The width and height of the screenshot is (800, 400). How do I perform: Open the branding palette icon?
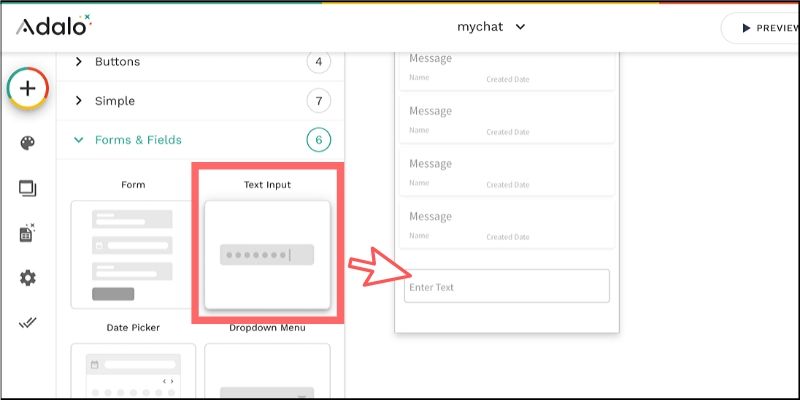pyautogui.click(x=28, y=143)
